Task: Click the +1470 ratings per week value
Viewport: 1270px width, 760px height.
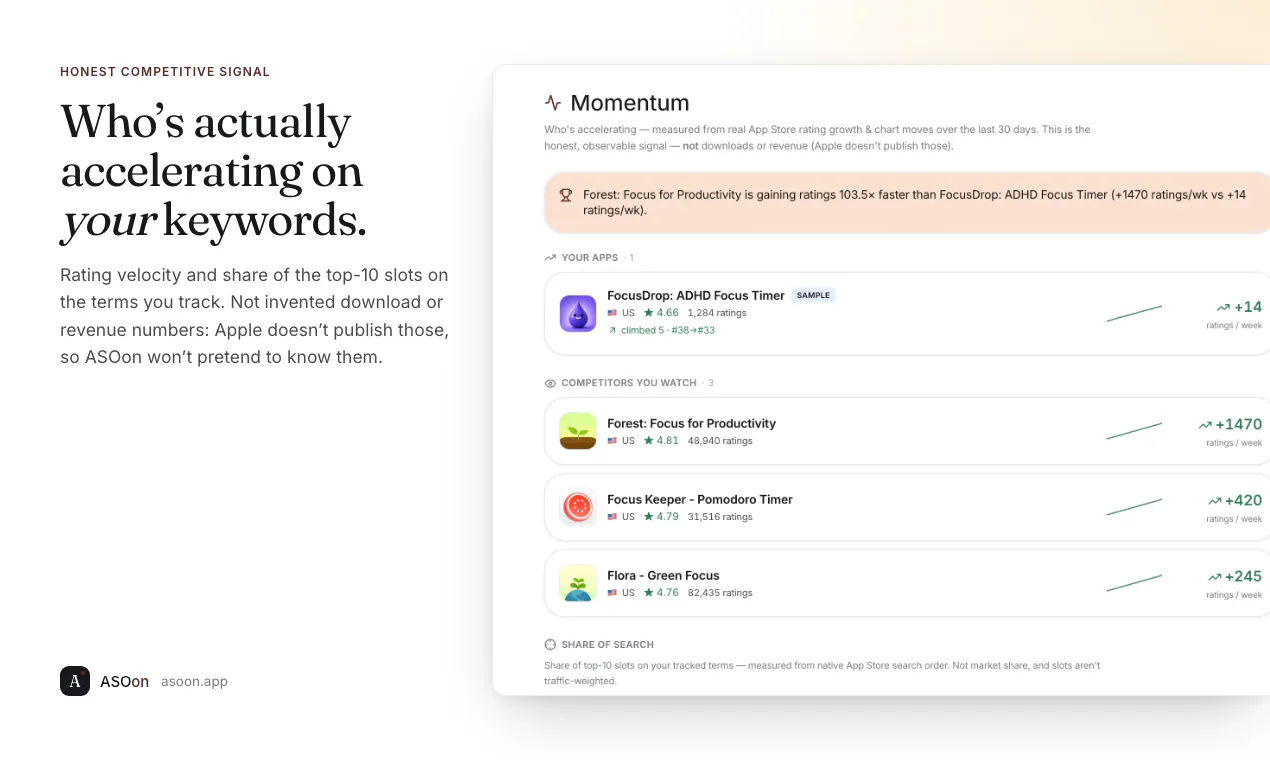Action: [x=1239, y=425]
